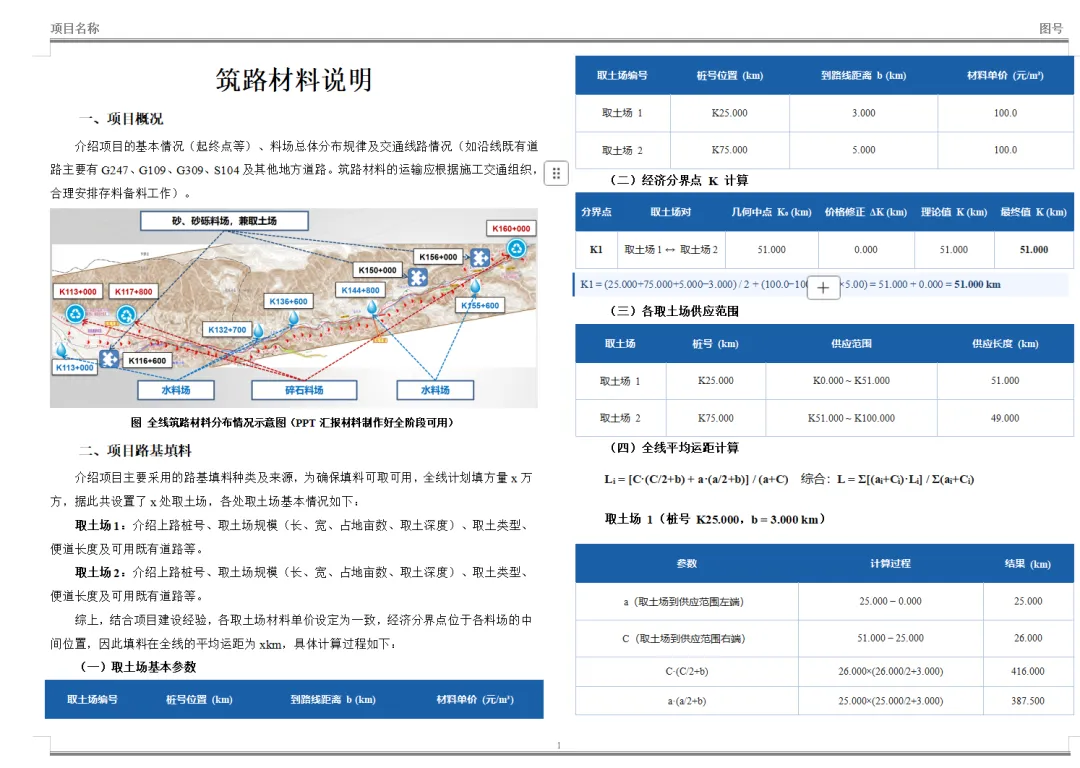The image size is (1080, 768).
Task: Click the "供应范围" column header
Action: click(851, 344)
